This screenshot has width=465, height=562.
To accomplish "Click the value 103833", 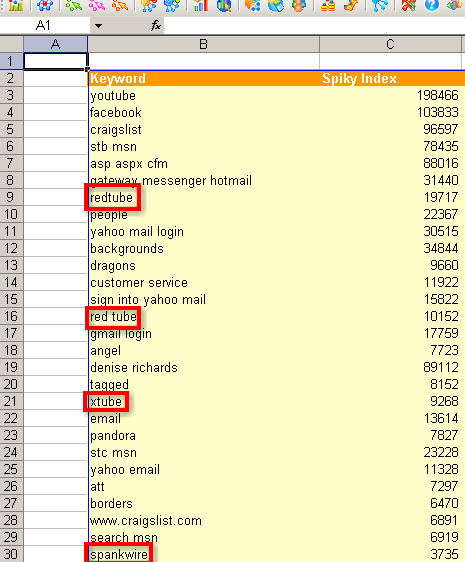I will pyautogui.click(x=437, y=112).
